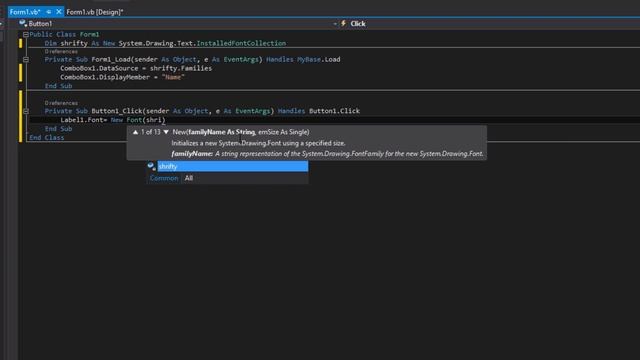This screenshot has height=360, width=640.
Task: Click the End Class line
Action: [47, 138]
